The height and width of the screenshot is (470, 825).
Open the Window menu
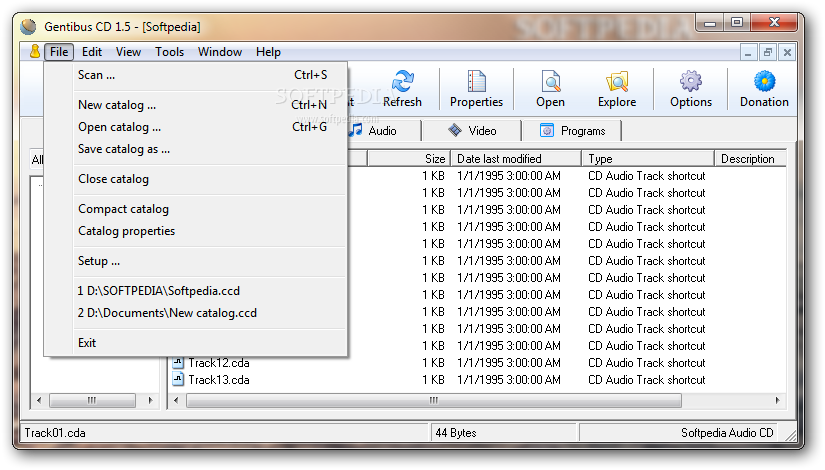220,52
